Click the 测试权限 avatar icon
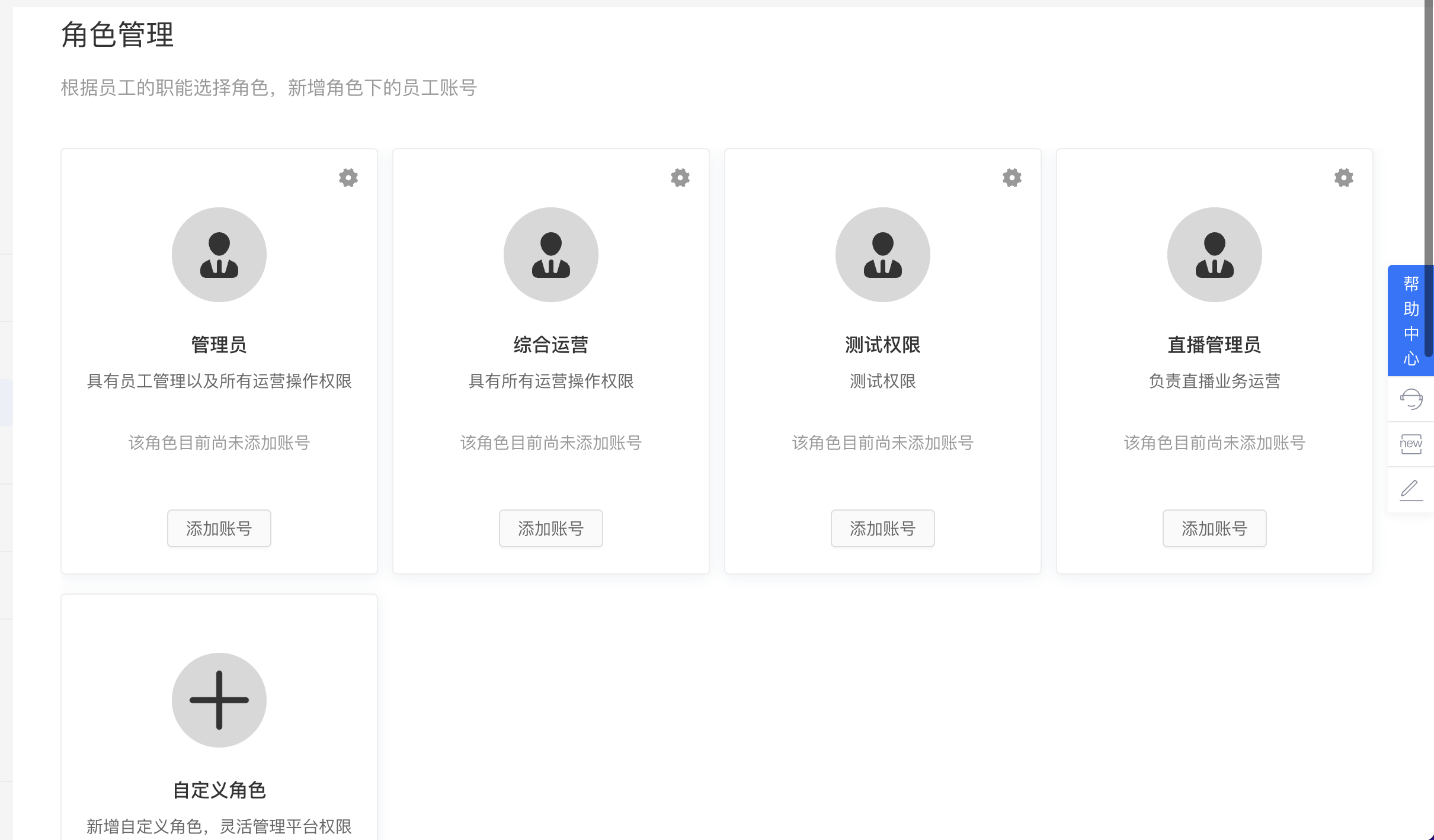Screen dimensions: 1434x840 [x=883, y=255]
